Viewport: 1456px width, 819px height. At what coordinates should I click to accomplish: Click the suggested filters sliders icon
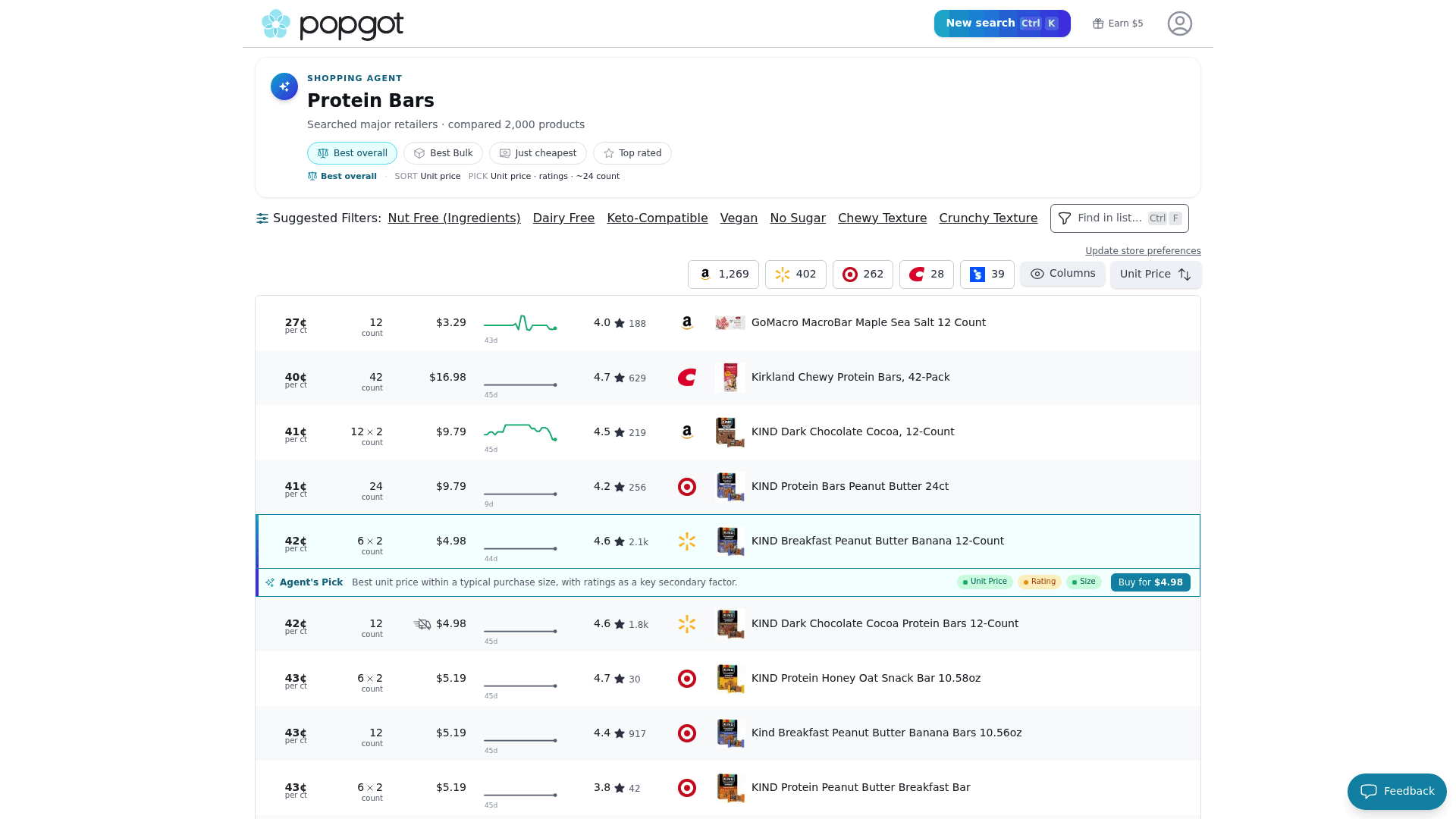pos(262,218)
